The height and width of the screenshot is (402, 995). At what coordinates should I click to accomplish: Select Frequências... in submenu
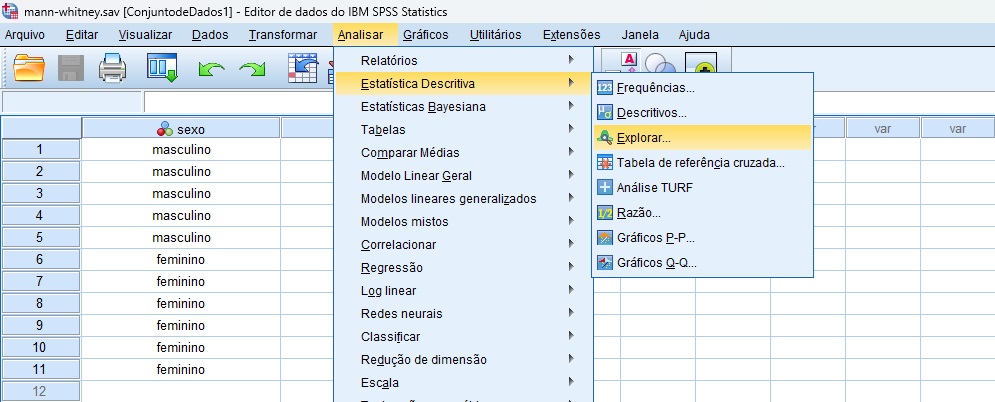[x=702, y=88]
